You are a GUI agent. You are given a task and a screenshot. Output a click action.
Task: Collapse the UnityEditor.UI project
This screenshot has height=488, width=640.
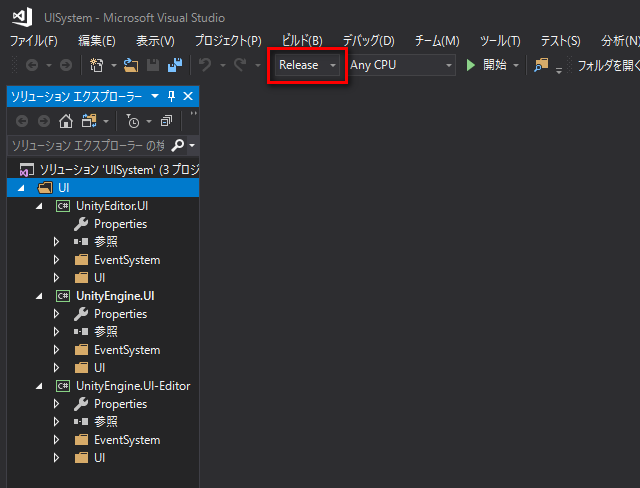pos(39,206)
